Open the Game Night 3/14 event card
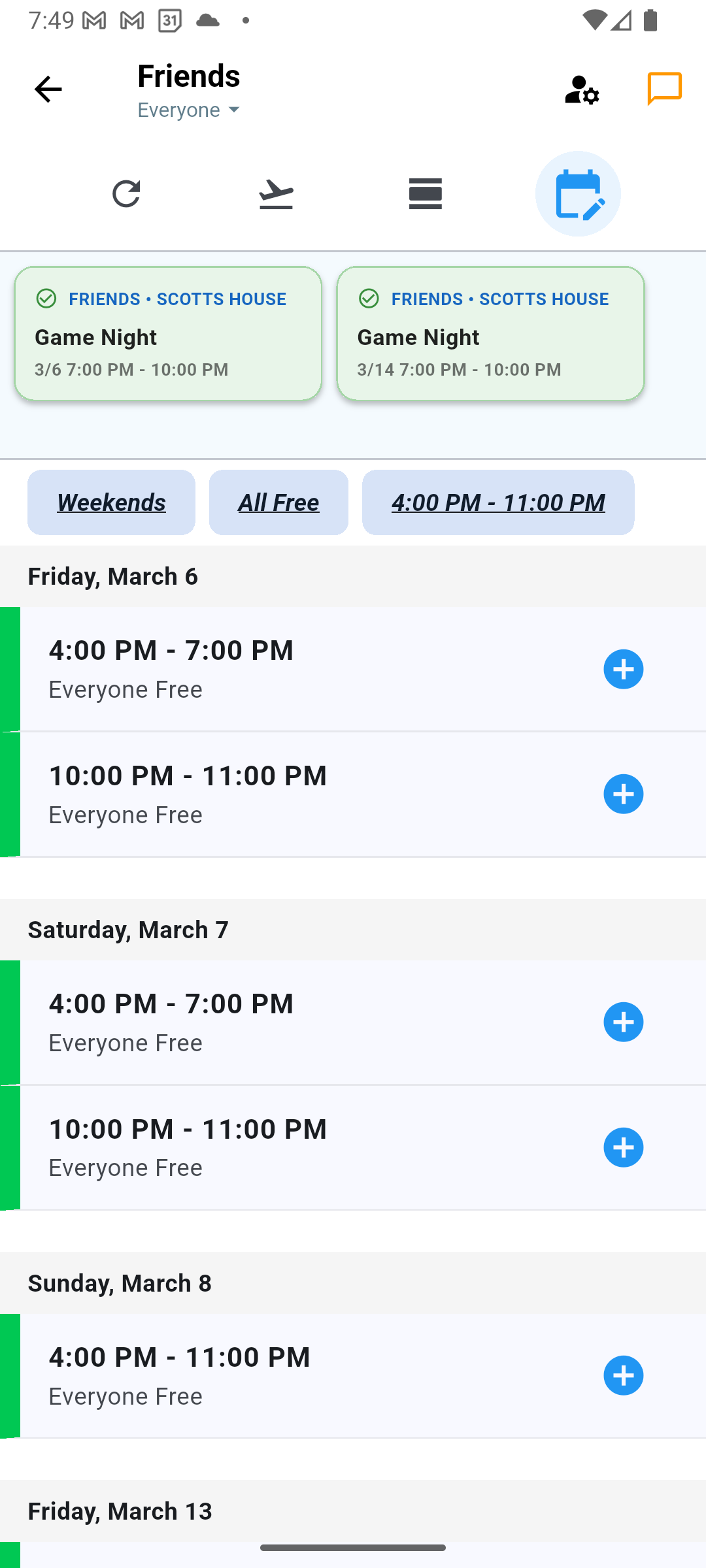This screenshot has height=1568, width=706. point(490,333)
